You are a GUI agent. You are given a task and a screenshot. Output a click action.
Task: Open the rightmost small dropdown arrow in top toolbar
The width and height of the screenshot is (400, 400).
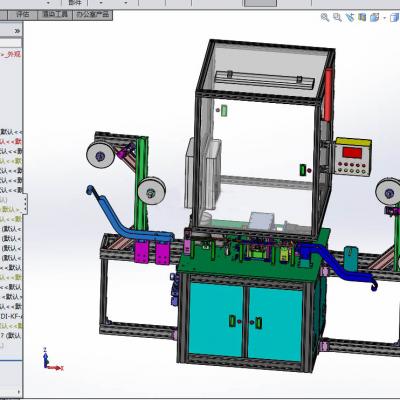click(x=126, y=3)
